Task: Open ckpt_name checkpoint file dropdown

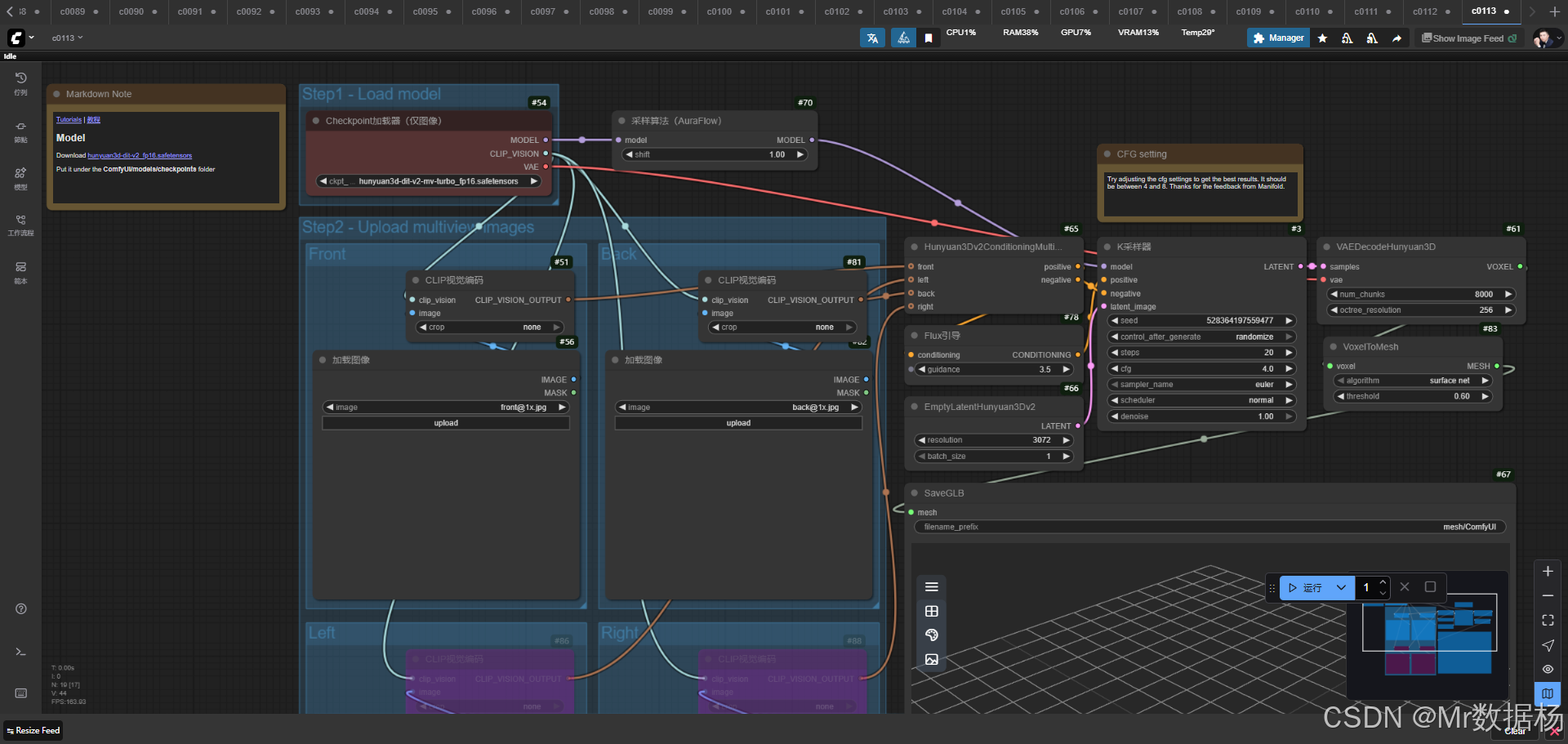Action: (x=430, y=181)
